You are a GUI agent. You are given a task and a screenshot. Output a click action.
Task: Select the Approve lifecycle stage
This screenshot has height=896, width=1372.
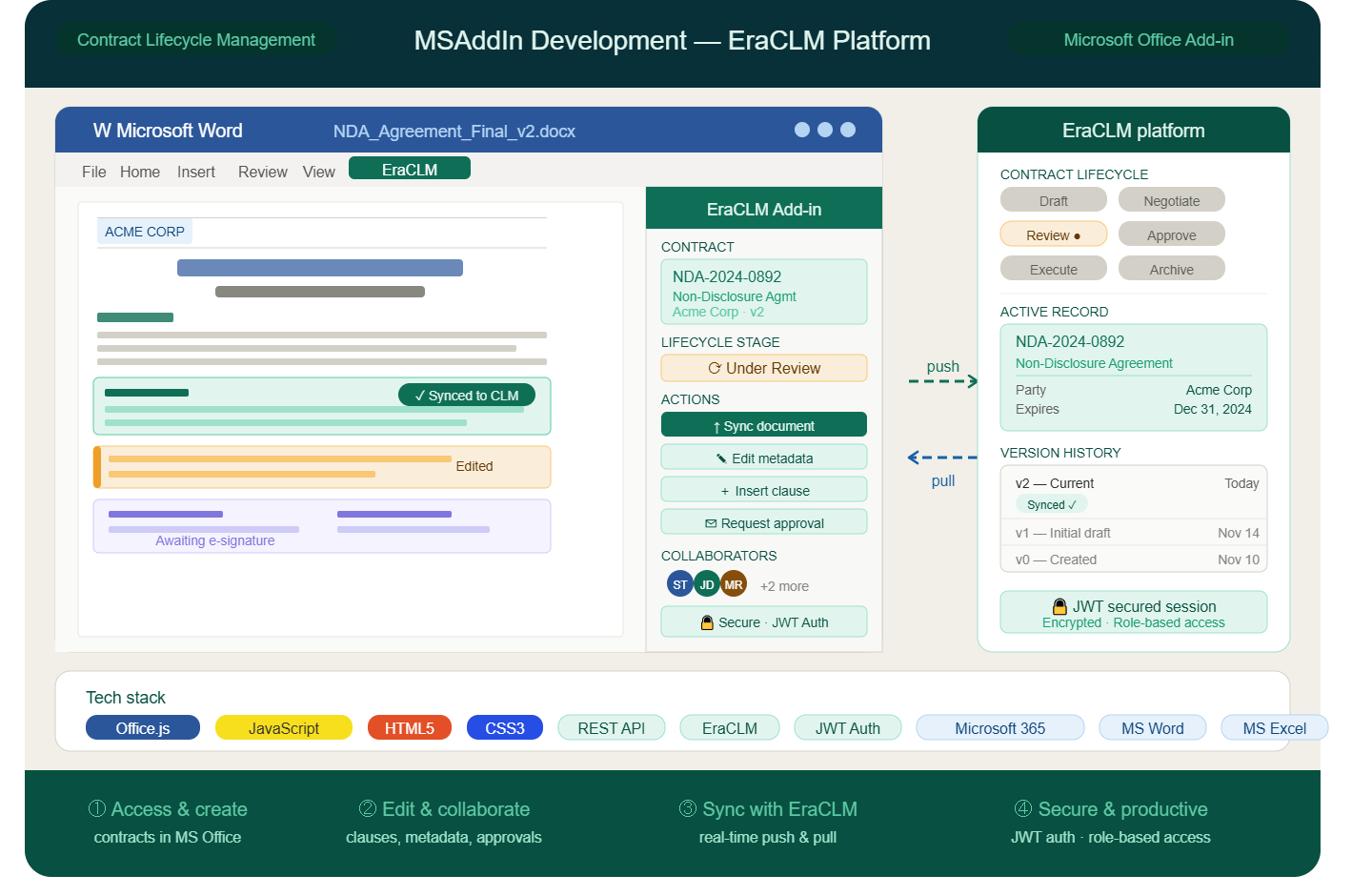[x=1172, y=234]
